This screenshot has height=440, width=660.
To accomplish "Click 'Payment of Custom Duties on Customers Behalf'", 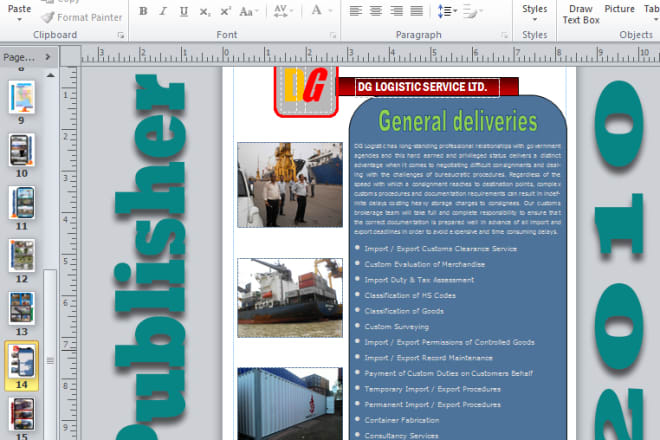I will pyautogui.click(x=448, y=373).
